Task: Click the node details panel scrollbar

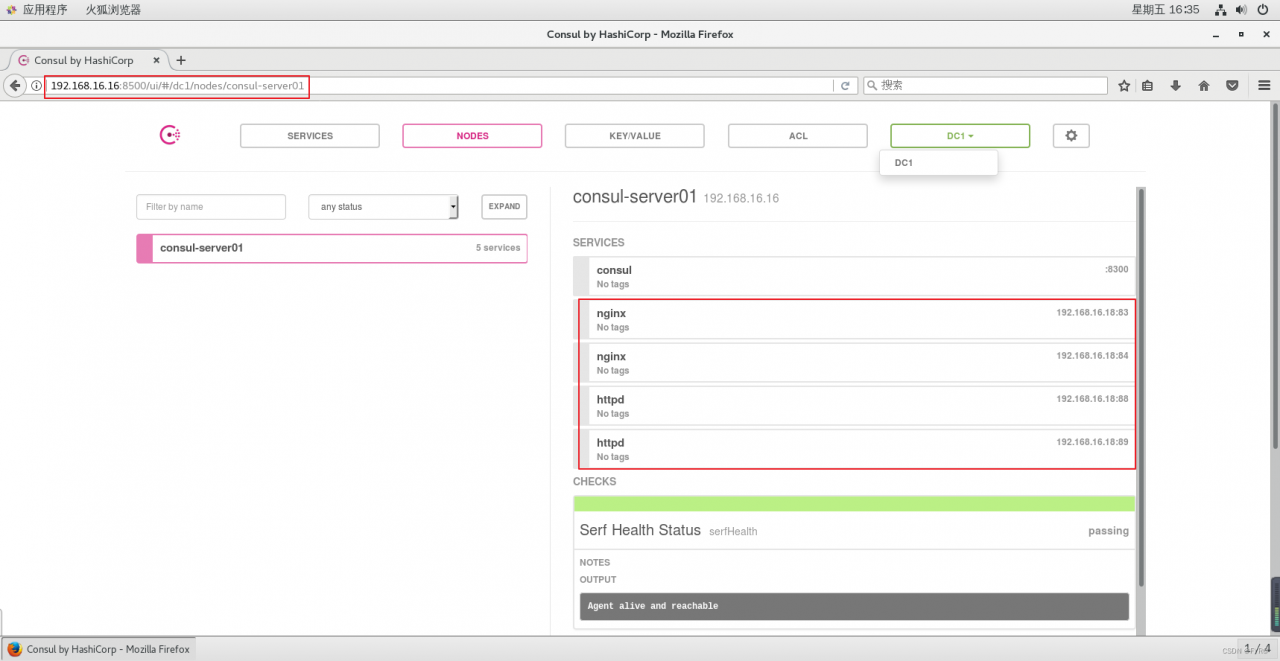Action: (x=1141, y=390)
